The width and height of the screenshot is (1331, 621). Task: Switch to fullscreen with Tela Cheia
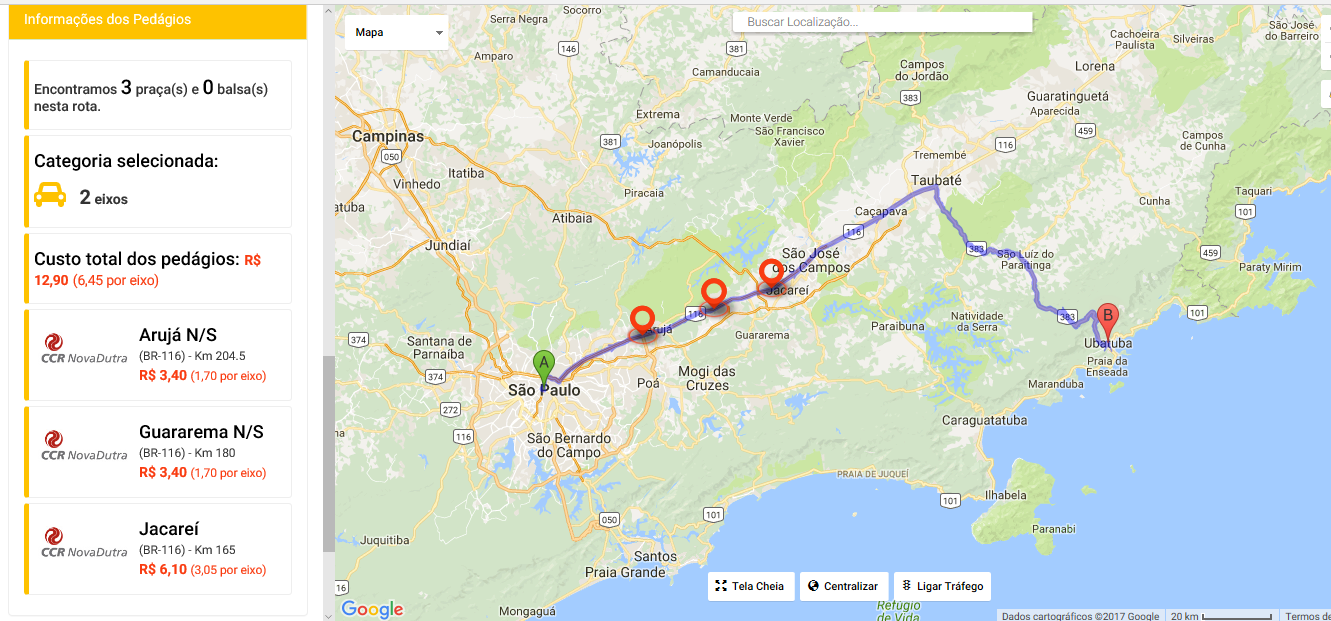(750, 586)
